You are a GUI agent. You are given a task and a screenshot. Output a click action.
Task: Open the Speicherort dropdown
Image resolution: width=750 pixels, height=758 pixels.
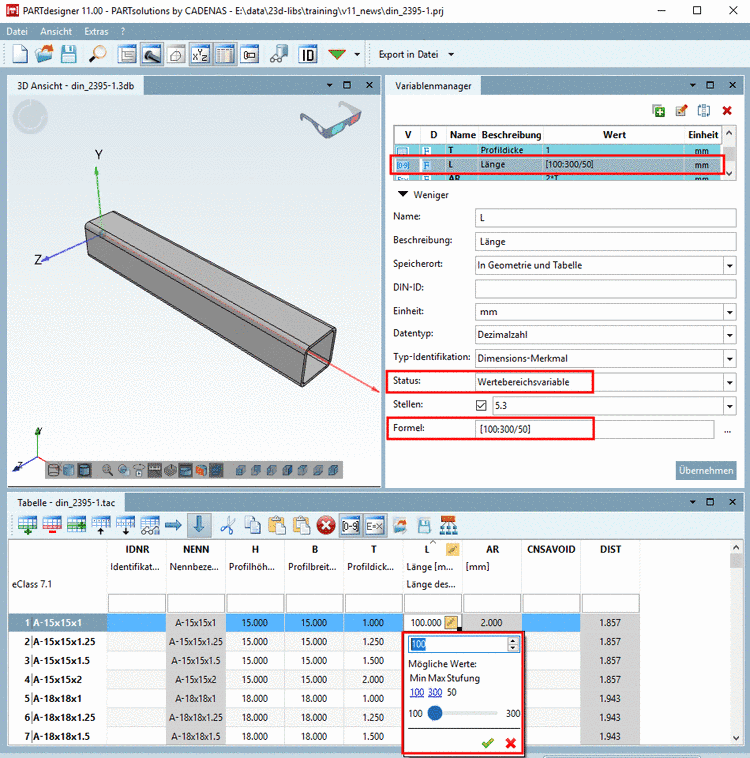[730, 265]
